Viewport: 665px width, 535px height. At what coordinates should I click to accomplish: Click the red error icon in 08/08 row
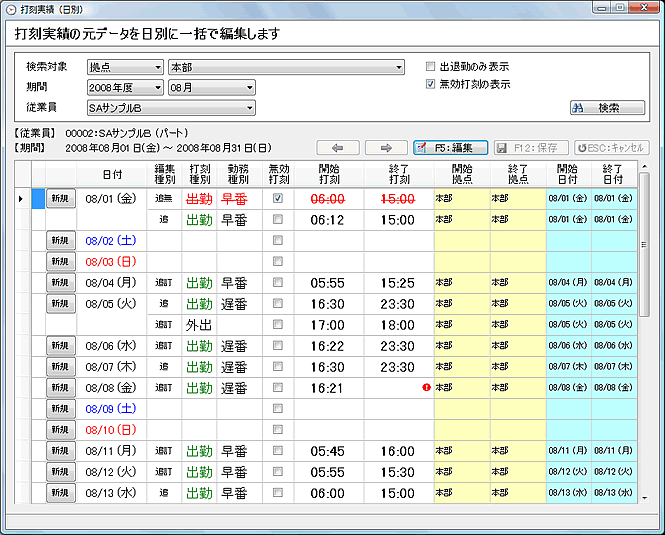click(x=427, y=387)
